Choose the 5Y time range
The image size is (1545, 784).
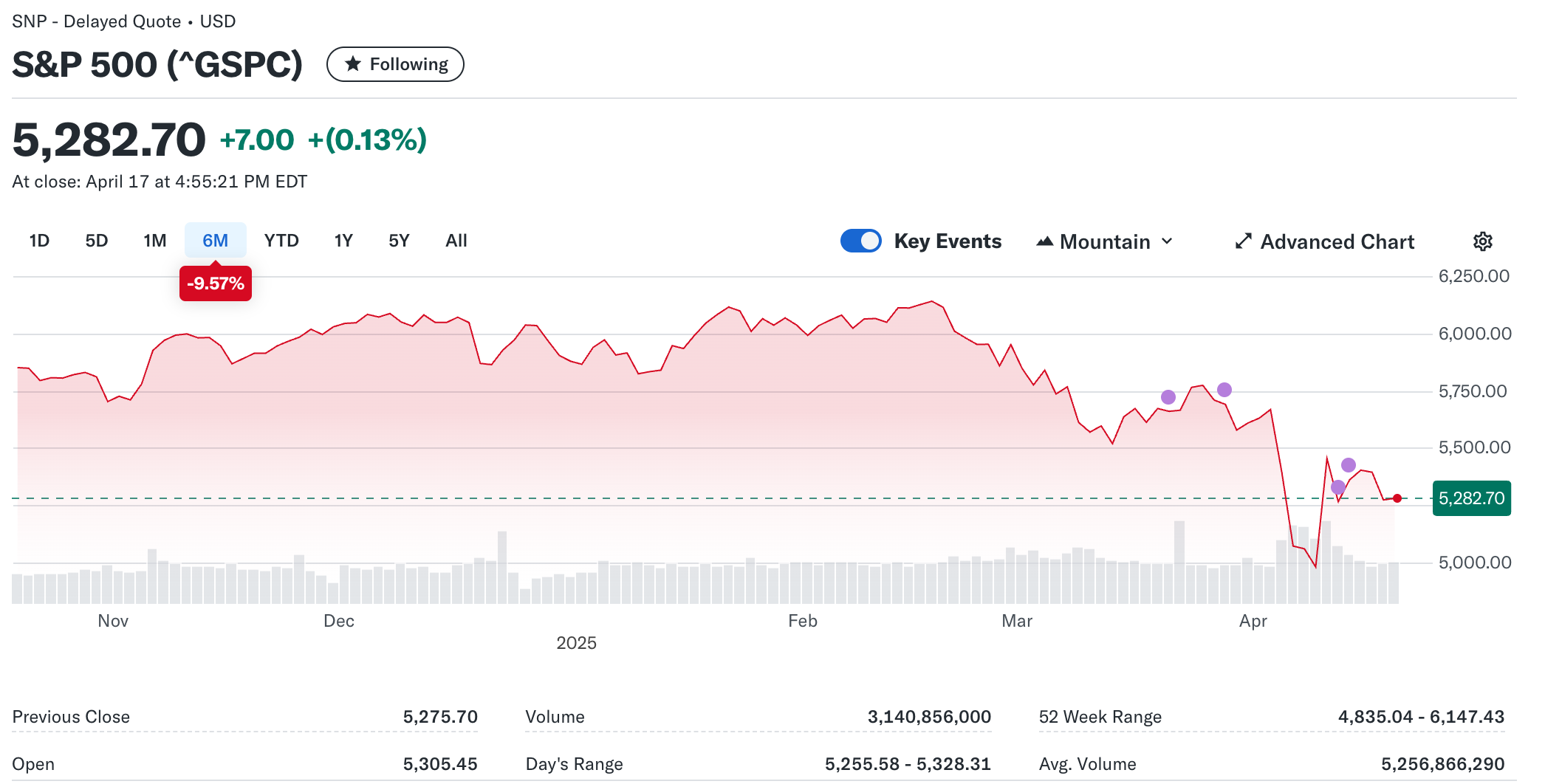click(x=399, y=241)
